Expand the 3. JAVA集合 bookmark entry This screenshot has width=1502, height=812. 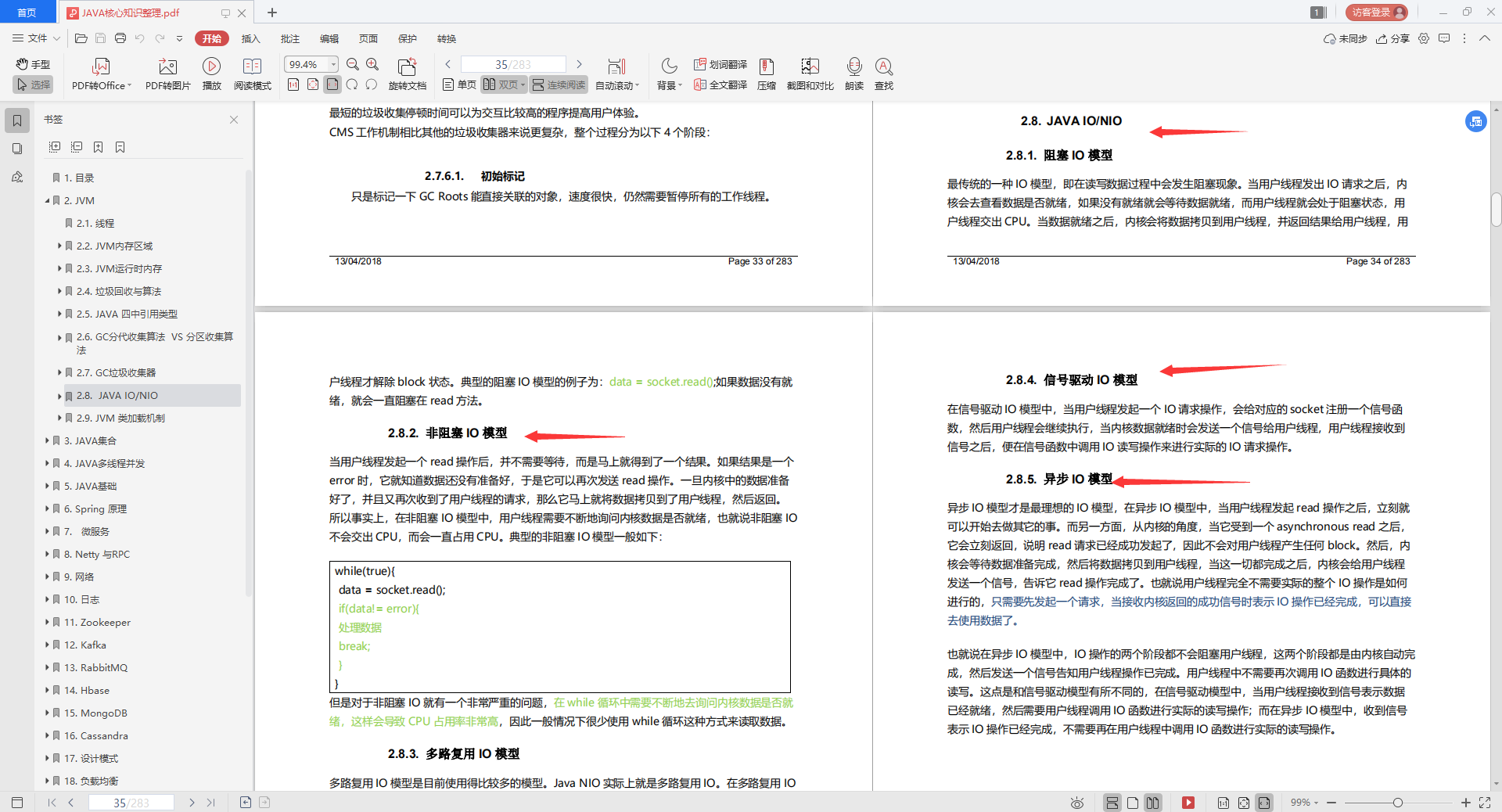47,440
